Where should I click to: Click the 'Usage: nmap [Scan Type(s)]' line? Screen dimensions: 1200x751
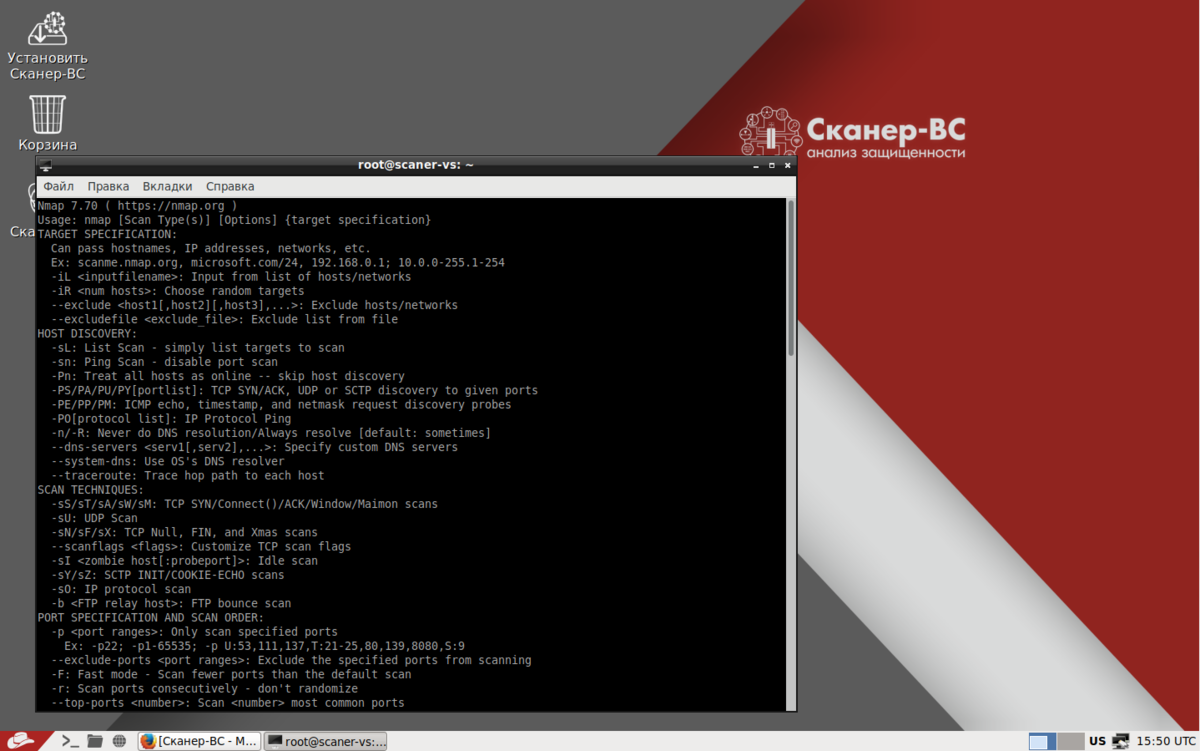click(234, 219)
